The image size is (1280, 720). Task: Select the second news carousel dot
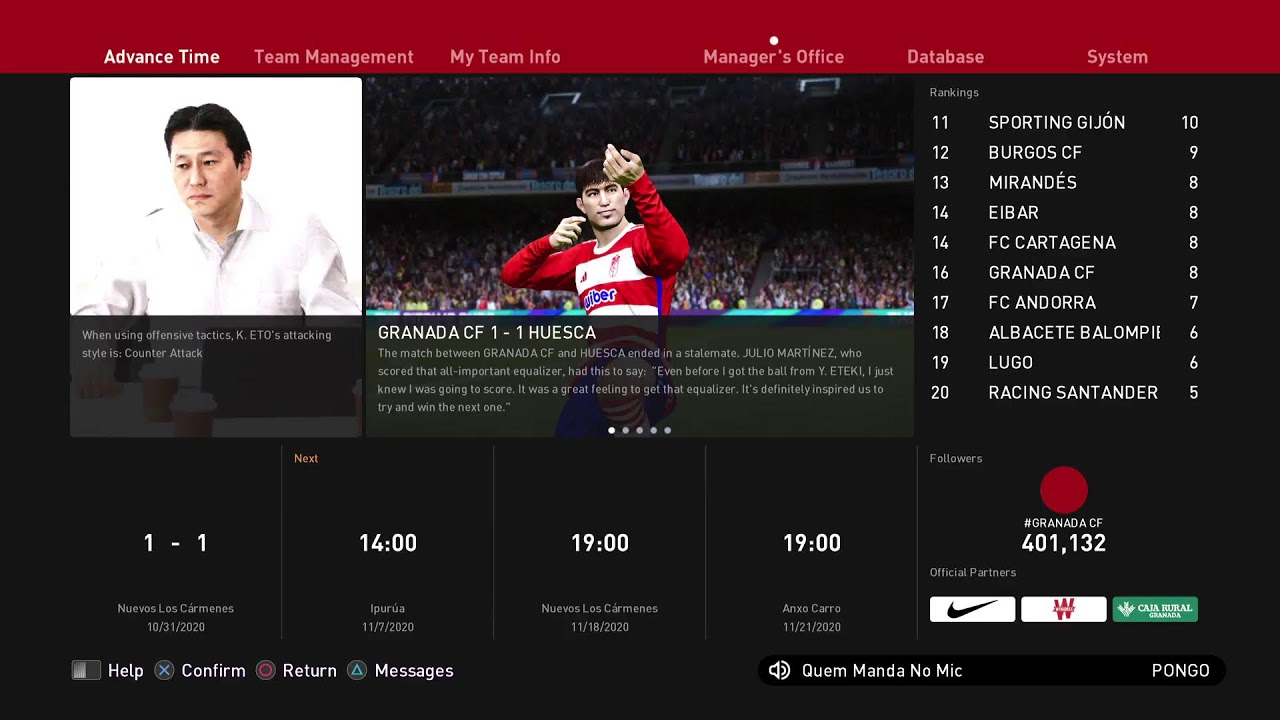(626, 430)
